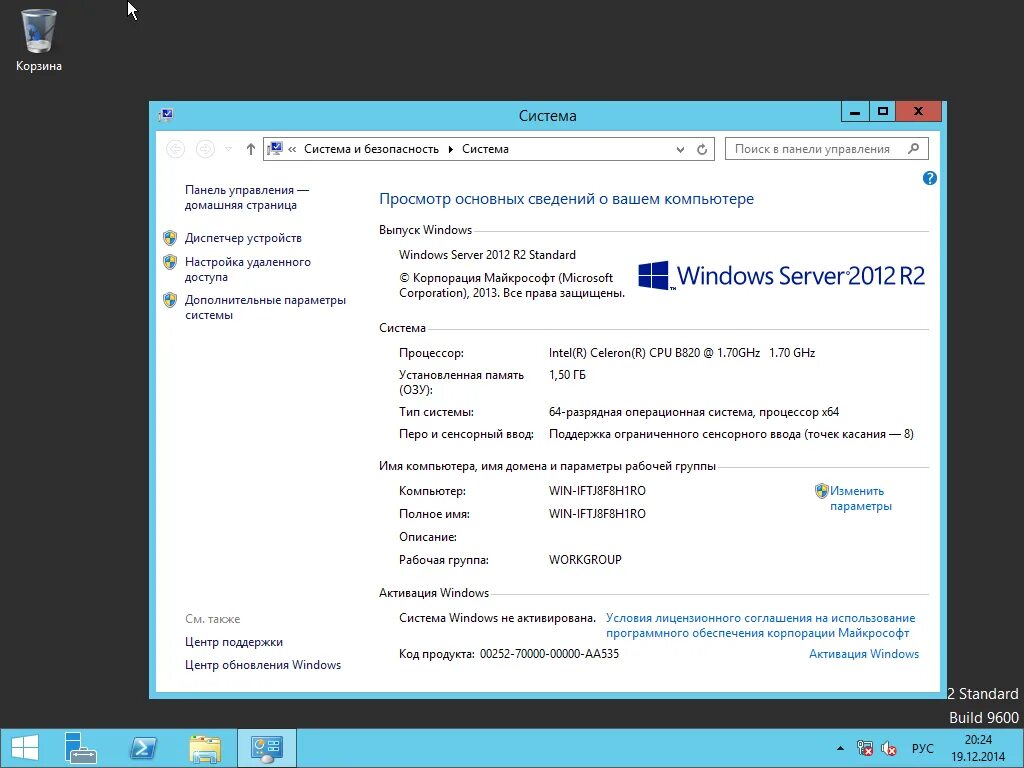Expand the address bar history dropdown

coord(680,150)
